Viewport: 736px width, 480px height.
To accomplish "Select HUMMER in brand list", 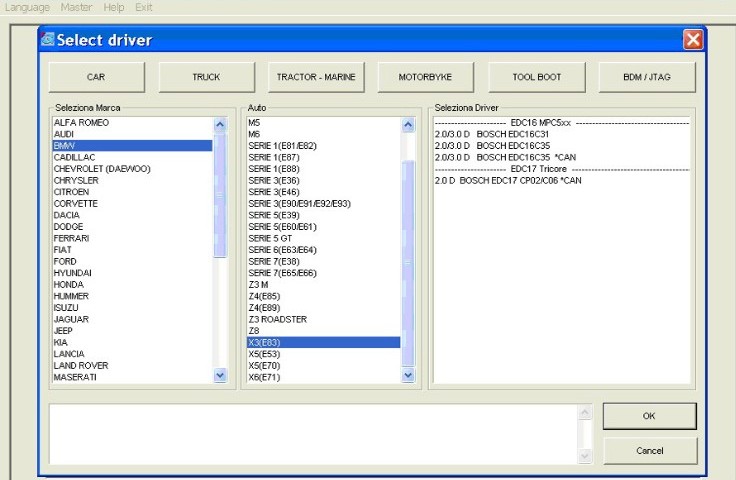I will 132,296.
